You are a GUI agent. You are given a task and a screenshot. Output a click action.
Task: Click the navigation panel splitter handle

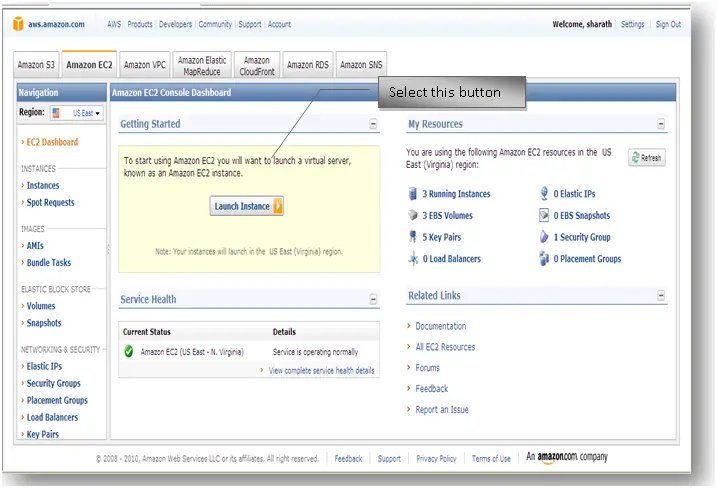pyautogui.click(x=108, y=249)
